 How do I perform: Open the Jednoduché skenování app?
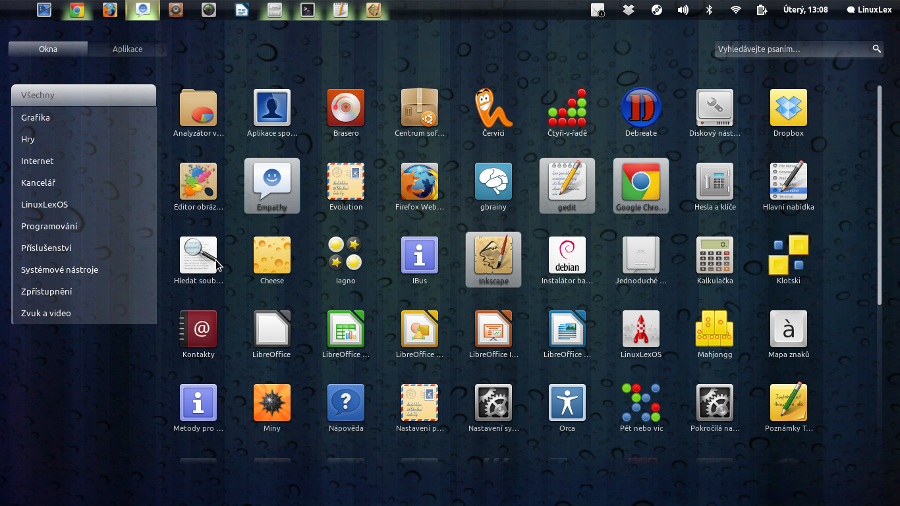(x=641, y=260)
